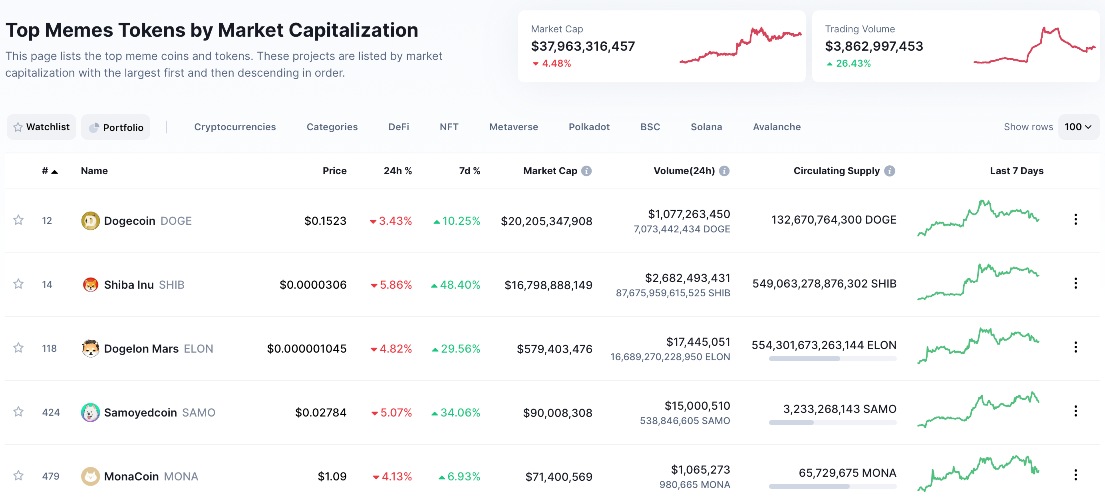Open more options for Samoyedcoin row

pos(1075,411)
